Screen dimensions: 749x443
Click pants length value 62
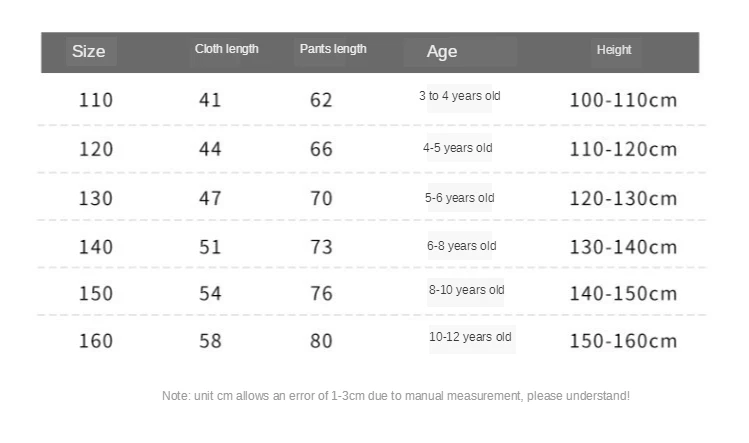point(321,100)
